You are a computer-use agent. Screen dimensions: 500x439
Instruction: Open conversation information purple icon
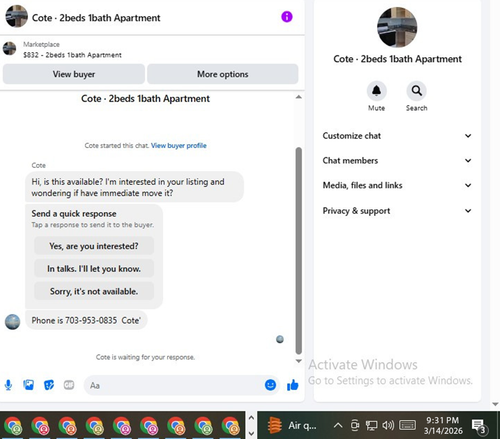coord(287,16)
